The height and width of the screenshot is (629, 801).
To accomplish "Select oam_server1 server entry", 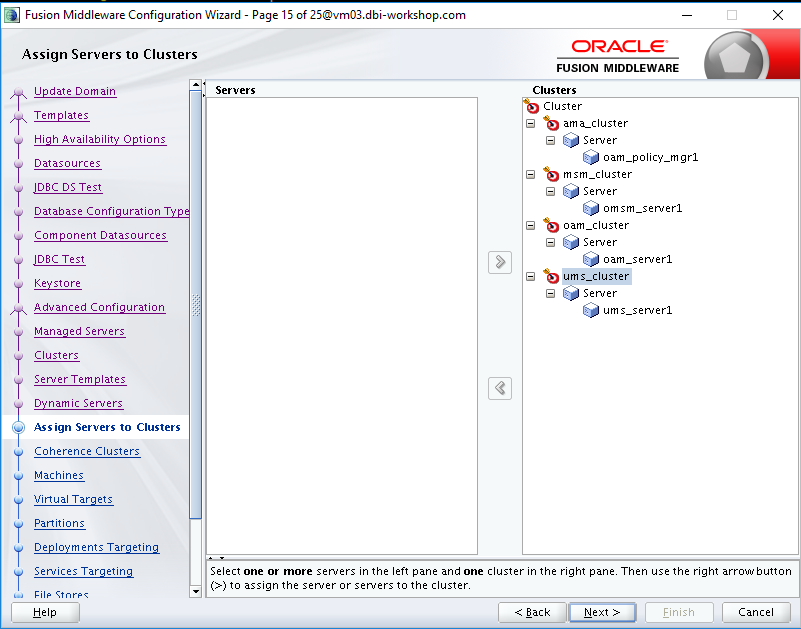I will click(638, 260).
